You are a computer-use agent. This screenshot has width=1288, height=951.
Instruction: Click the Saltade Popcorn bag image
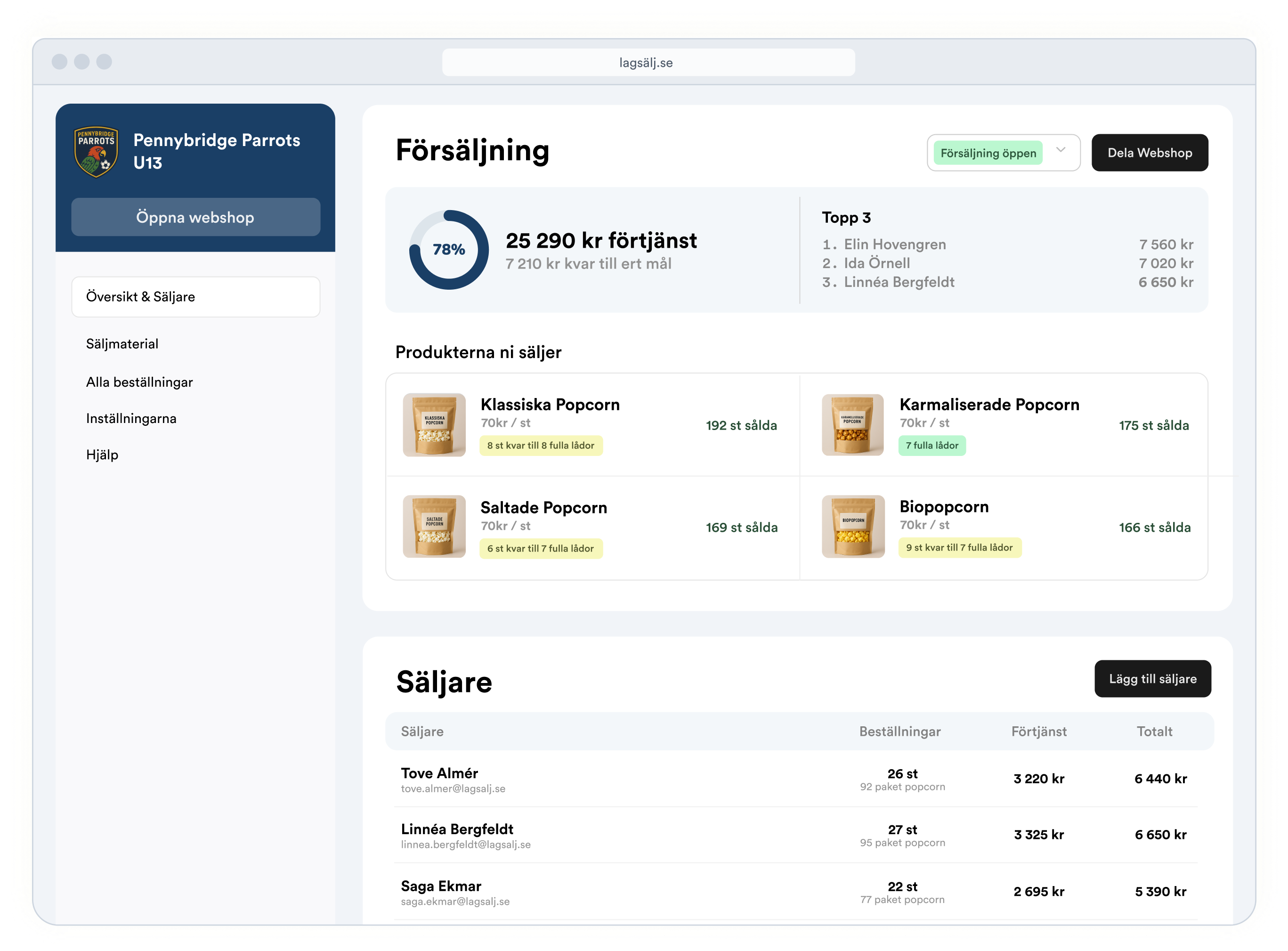pyautogui.click(x=434, y=527)
